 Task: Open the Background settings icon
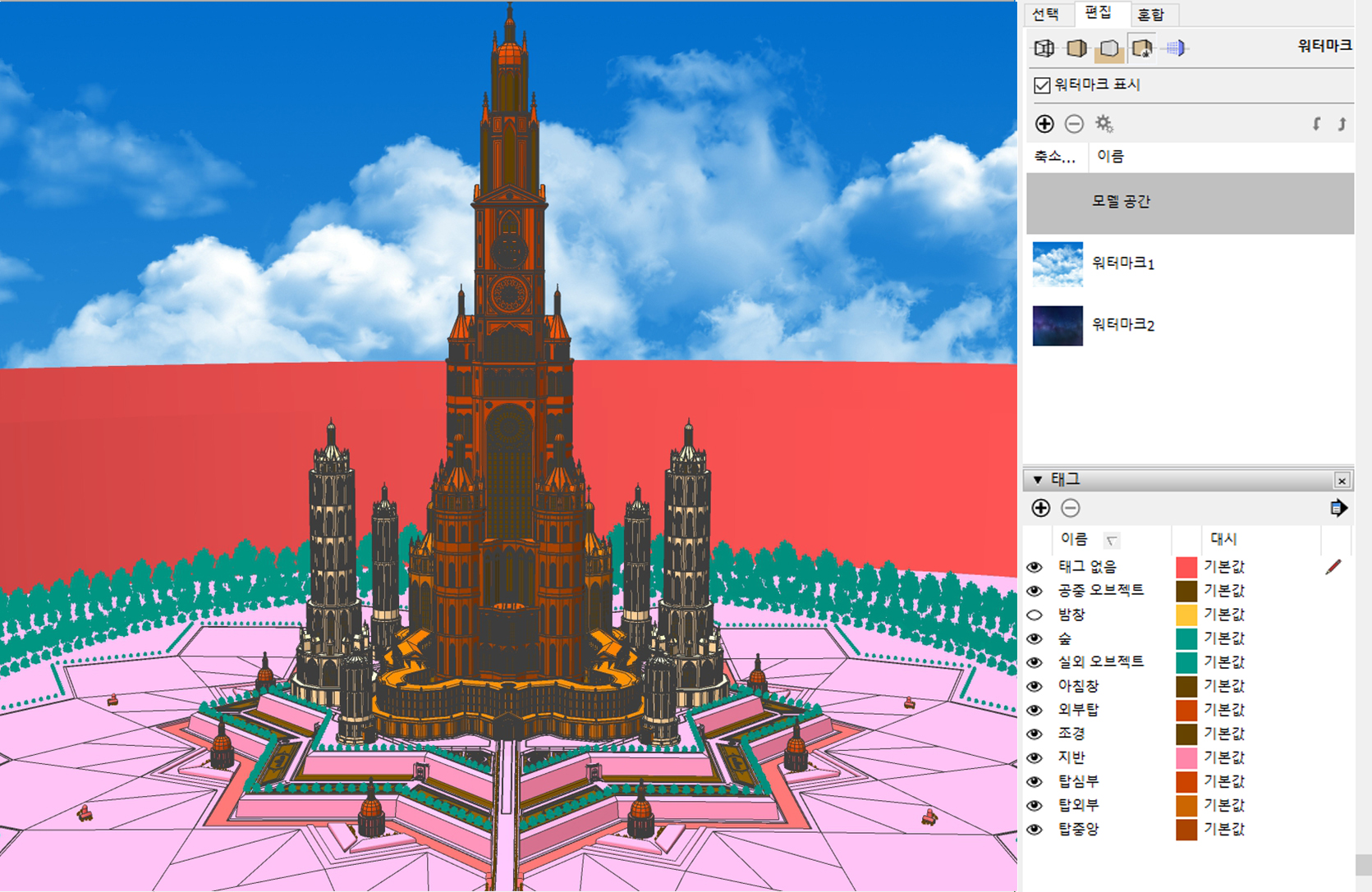(1109, 48)
